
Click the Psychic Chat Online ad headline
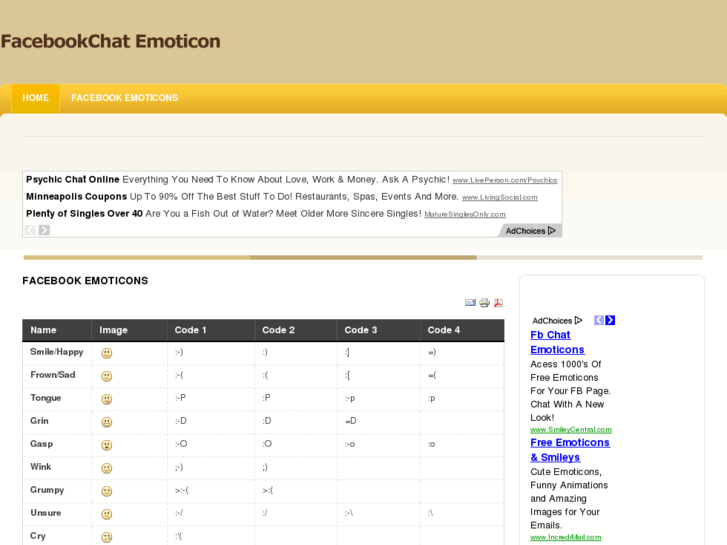pyautogui.click(x=73, y=180)
